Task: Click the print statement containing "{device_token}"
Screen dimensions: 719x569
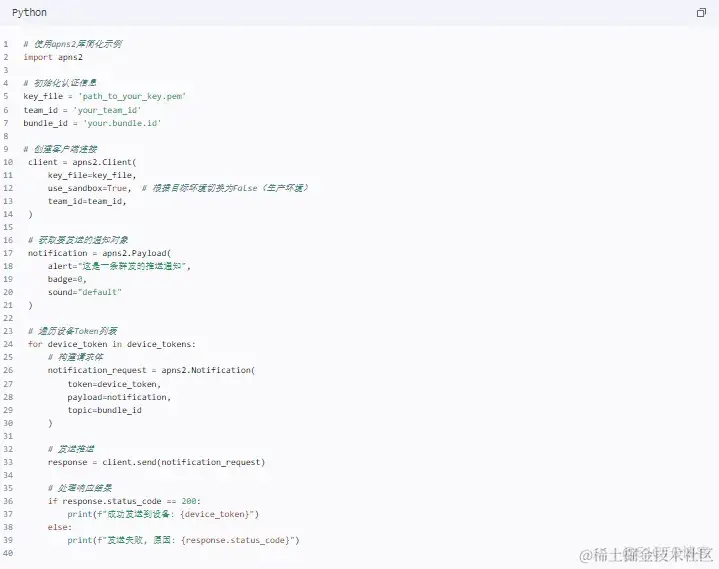Action: pyautogui.click(x=163, y=514)
